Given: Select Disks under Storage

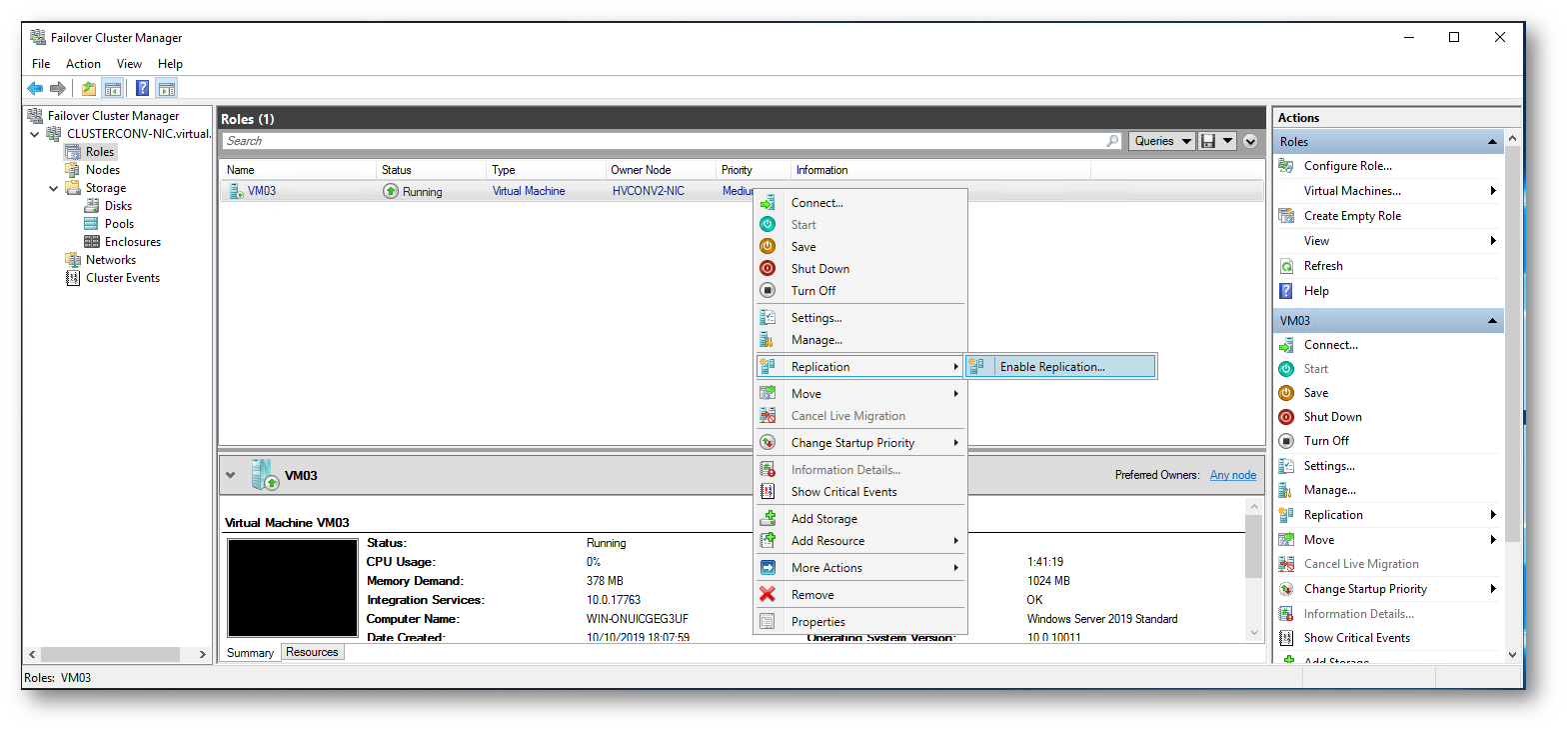Looking at the screenshot, I should pyautogui.click(x=118, y=206).
